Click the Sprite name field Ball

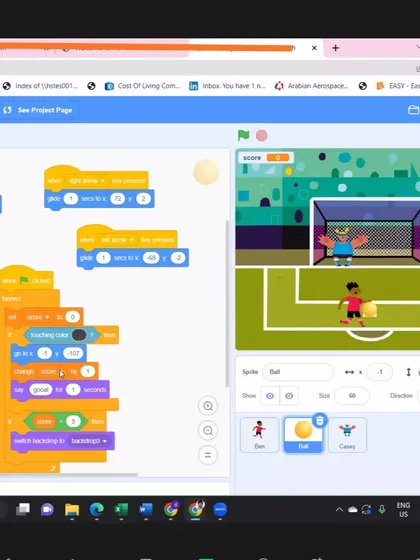(298, 372)
